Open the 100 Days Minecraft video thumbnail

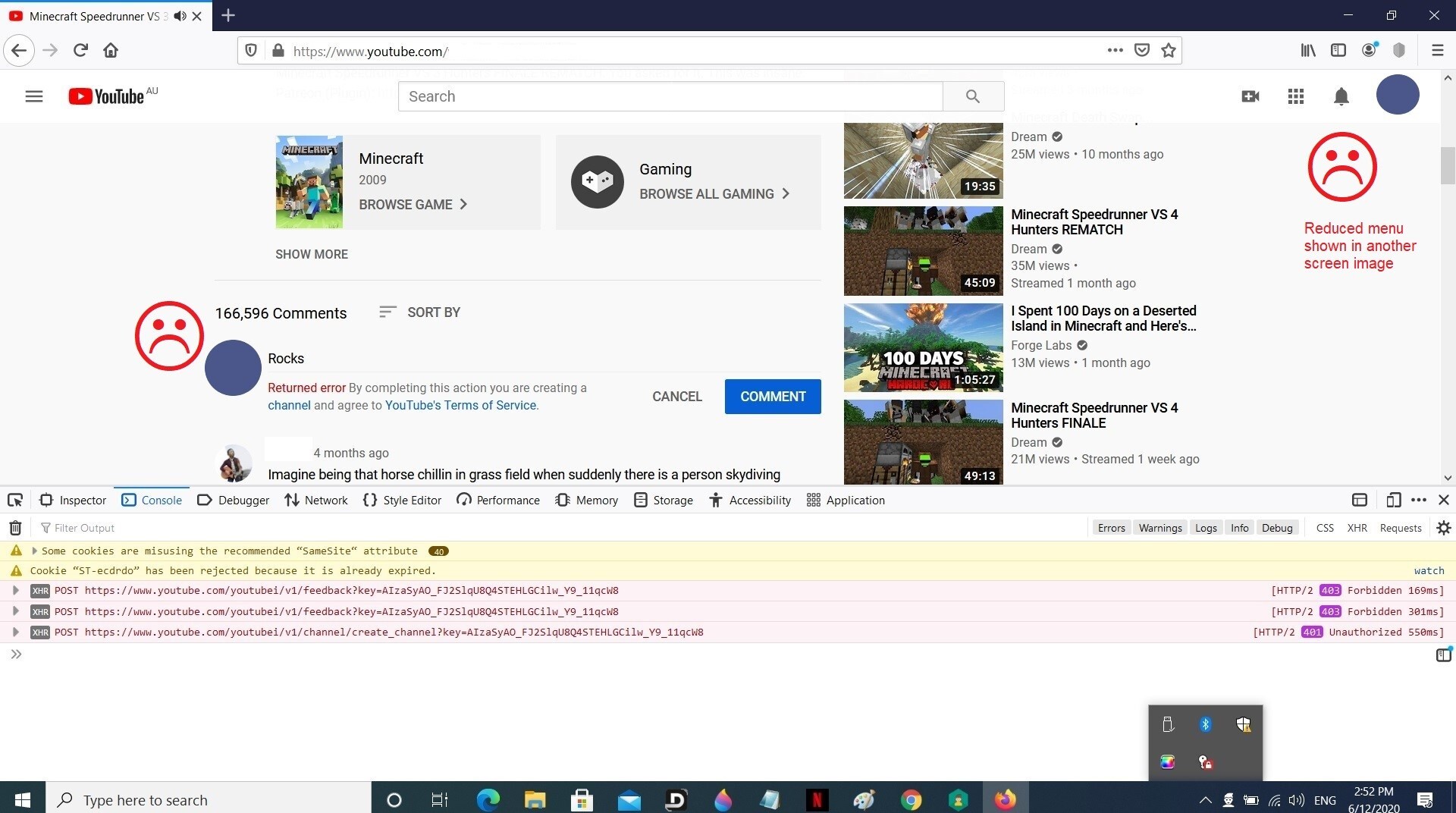(x=923, y=348)
